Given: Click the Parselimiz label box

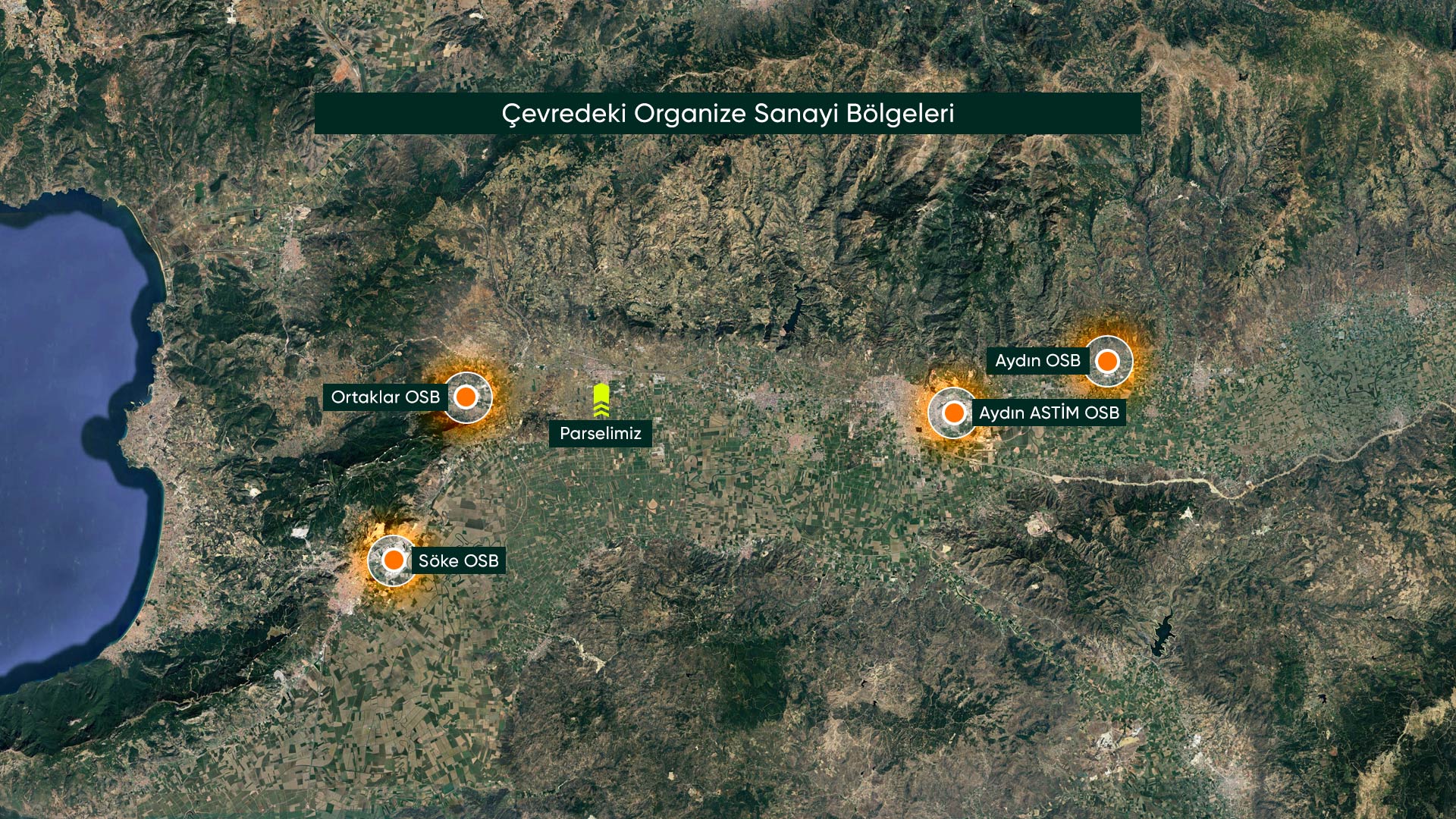Looking at the screenshot, I should point(600,434).
